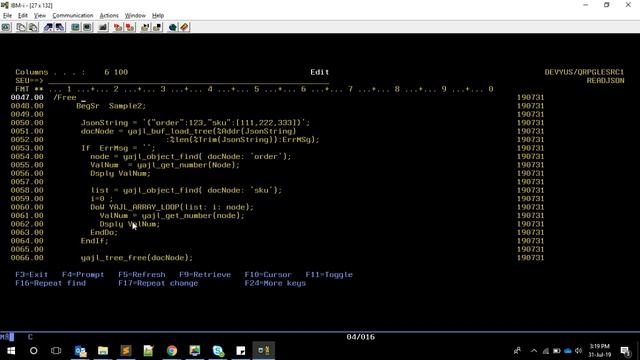Click the Cortana search circle icon
640x360 pixels.
coord(33,351)
